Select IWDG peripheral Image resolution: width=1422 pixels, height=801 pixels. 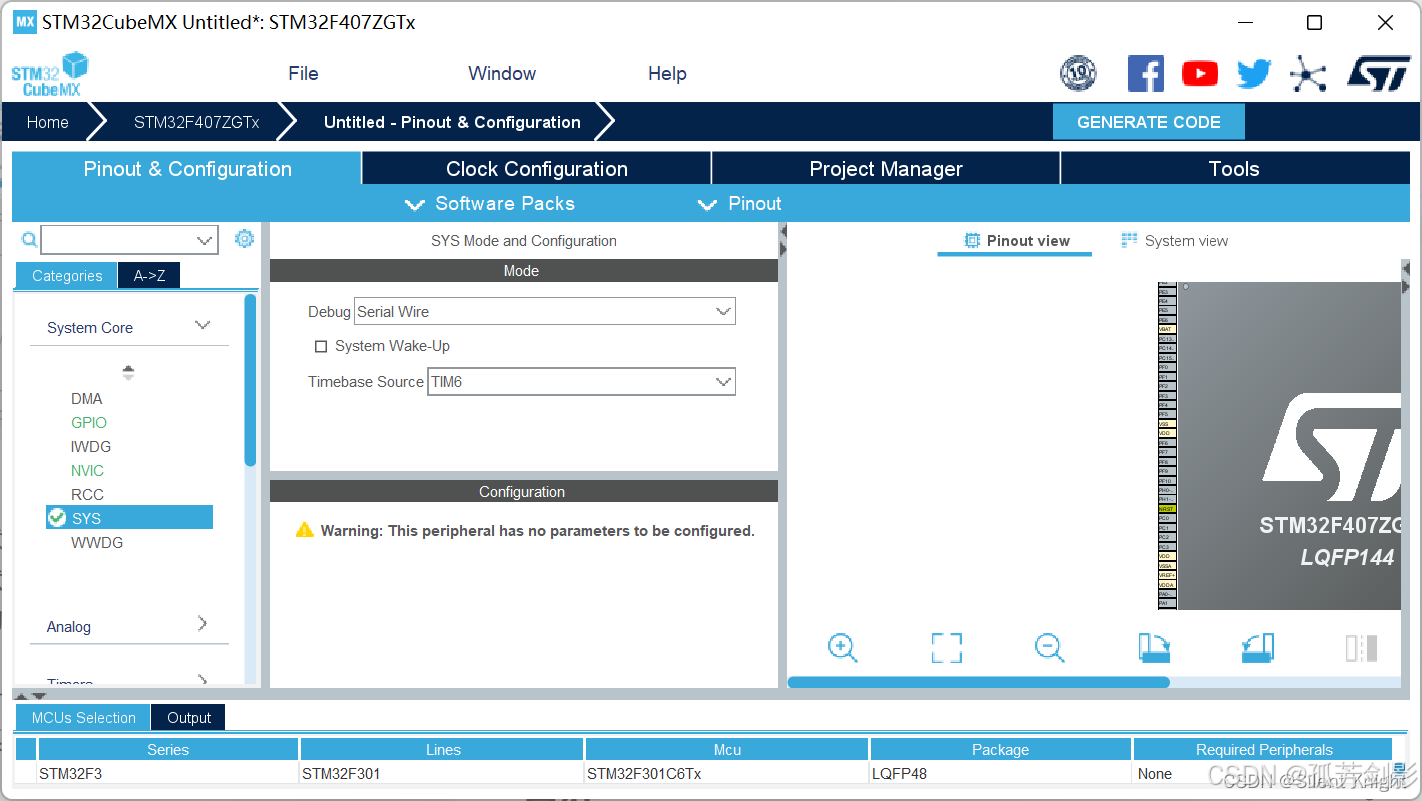point(91,446)
